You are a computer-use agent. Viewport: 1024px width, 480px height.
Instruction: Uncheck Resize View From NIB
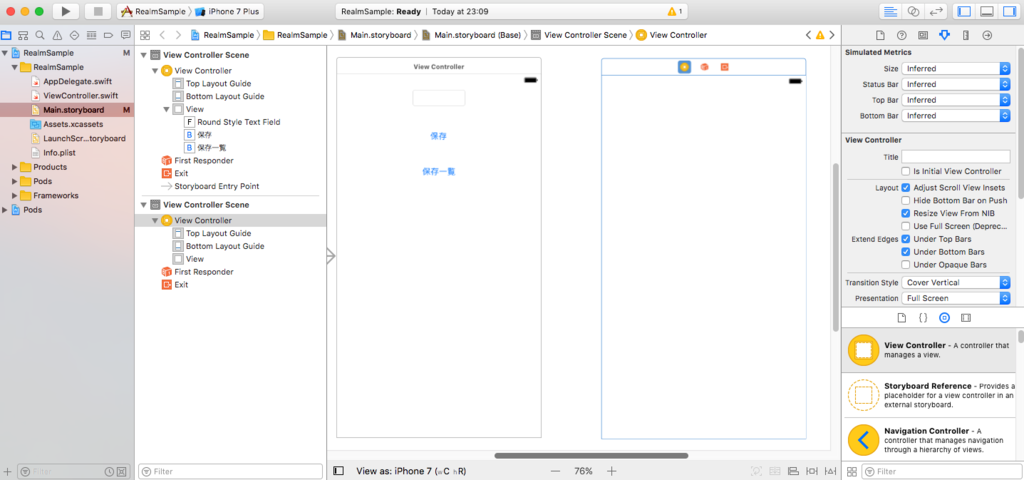coord(906,213)
